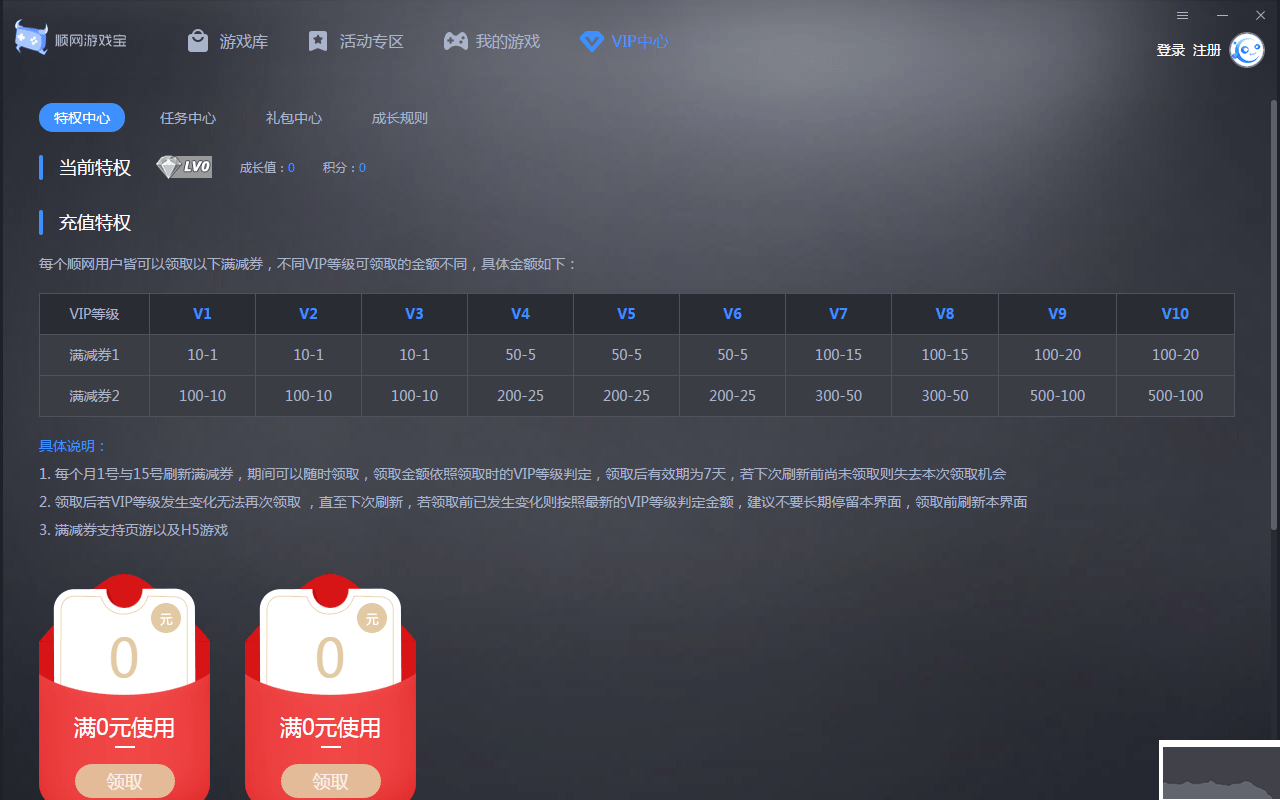
Task: Click the 元 badge on second red envelope
Action: pyautogui.click(x=372, y=619)
